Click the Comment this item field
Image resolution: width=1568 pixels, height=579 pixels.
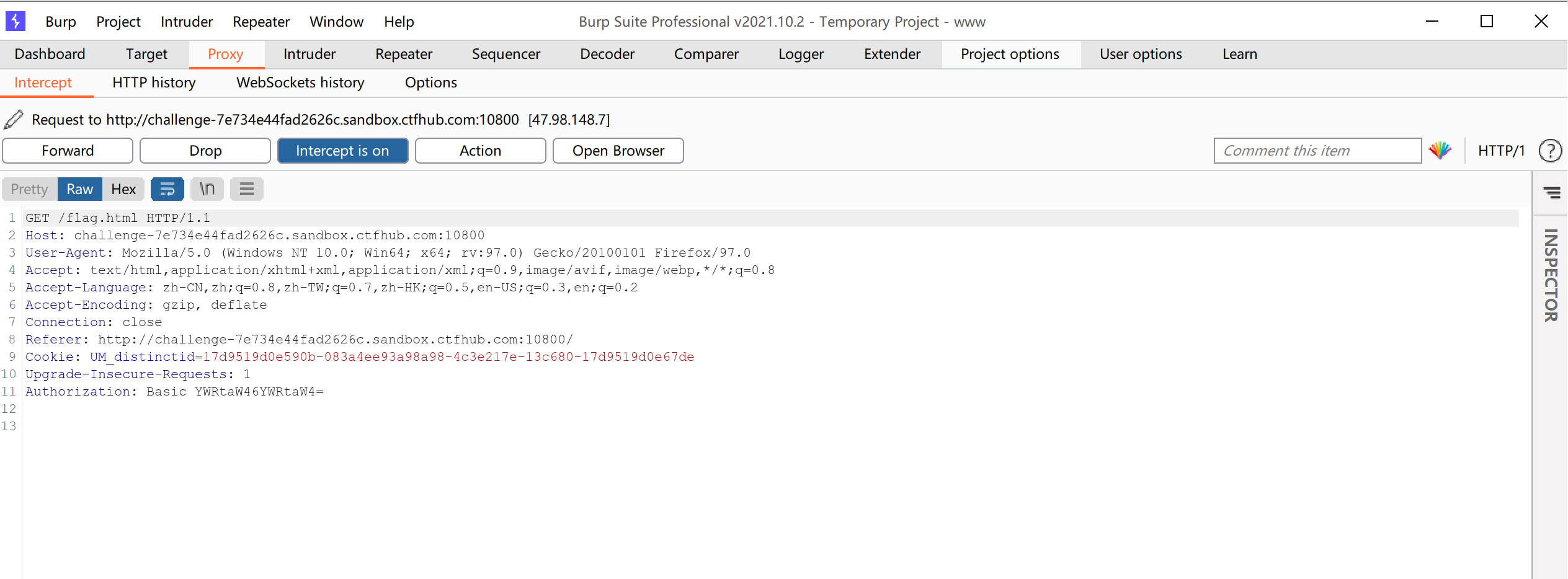point(1317,151)
